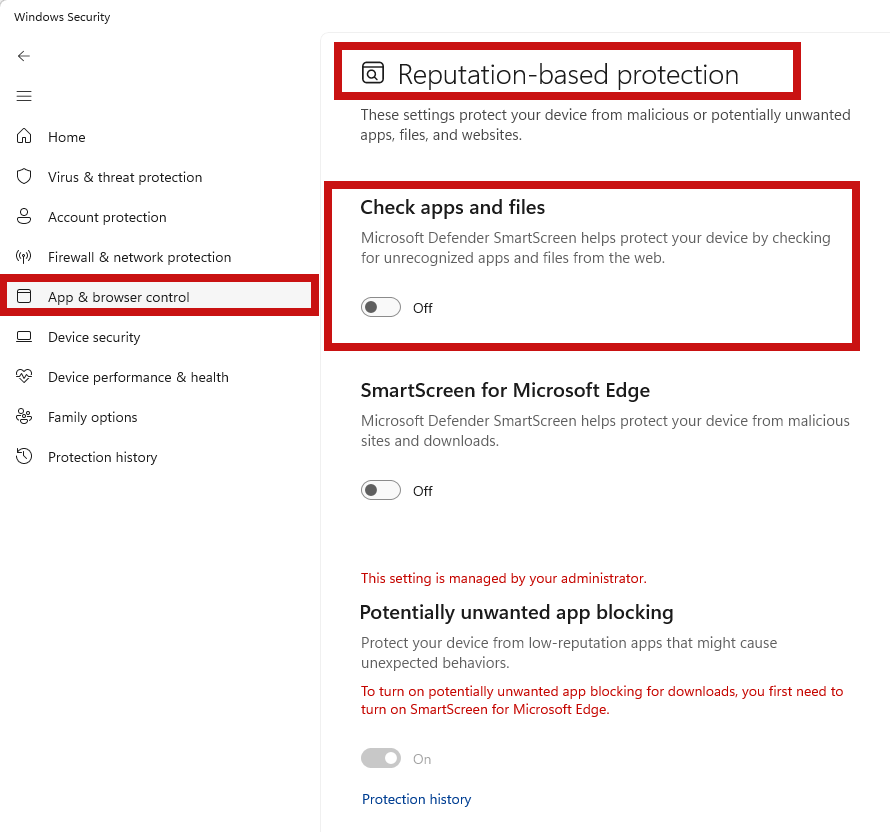The height and width of the screenshot is (832, 890).
Task: Open the hamburger navigation menu
Action: point(24,96)
